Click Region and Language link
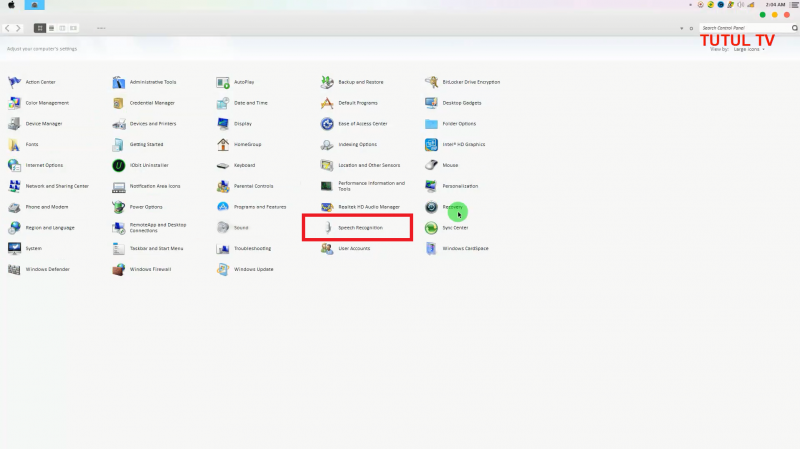 (x=50, y=228)
